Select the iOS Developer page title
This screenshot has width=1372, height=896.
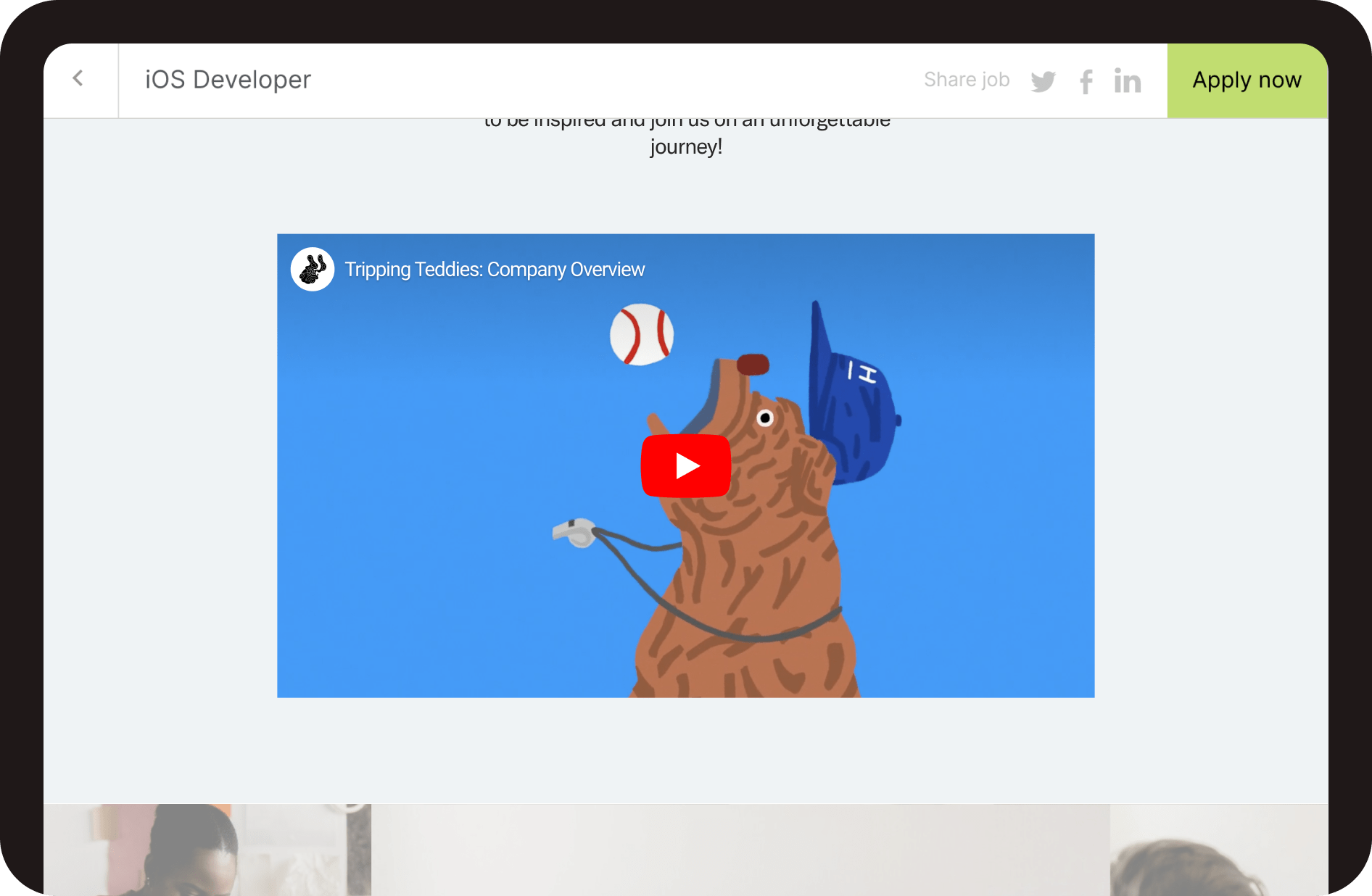(x=227, y=79)
